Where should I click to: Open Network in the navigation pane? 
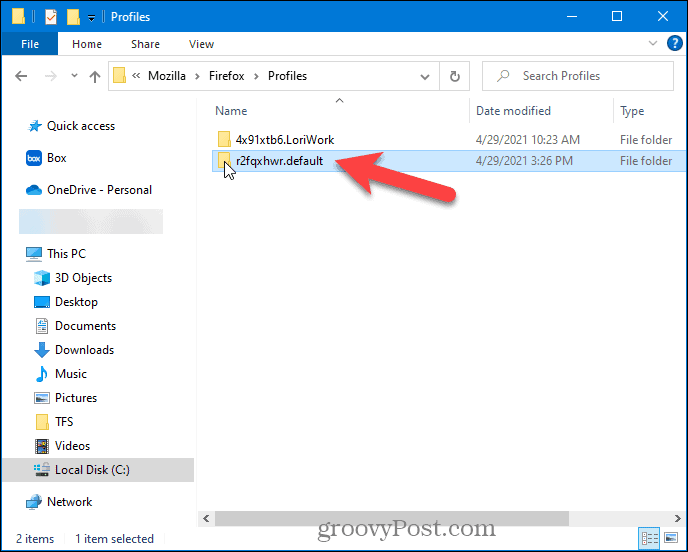(69, 502)
